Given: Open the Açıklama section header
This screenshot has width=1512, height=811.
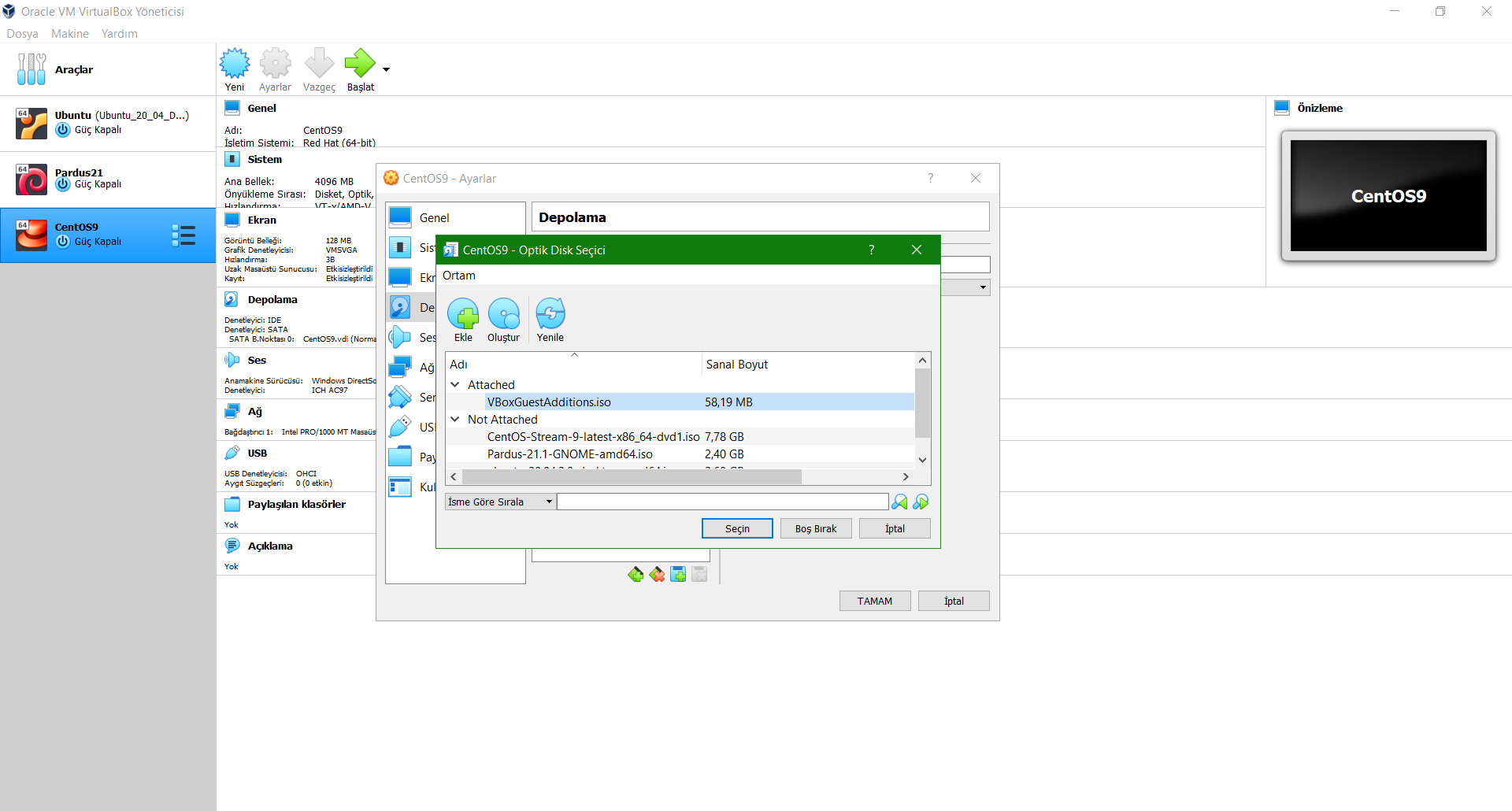Looking at the screenshot, I should point(270,546).
